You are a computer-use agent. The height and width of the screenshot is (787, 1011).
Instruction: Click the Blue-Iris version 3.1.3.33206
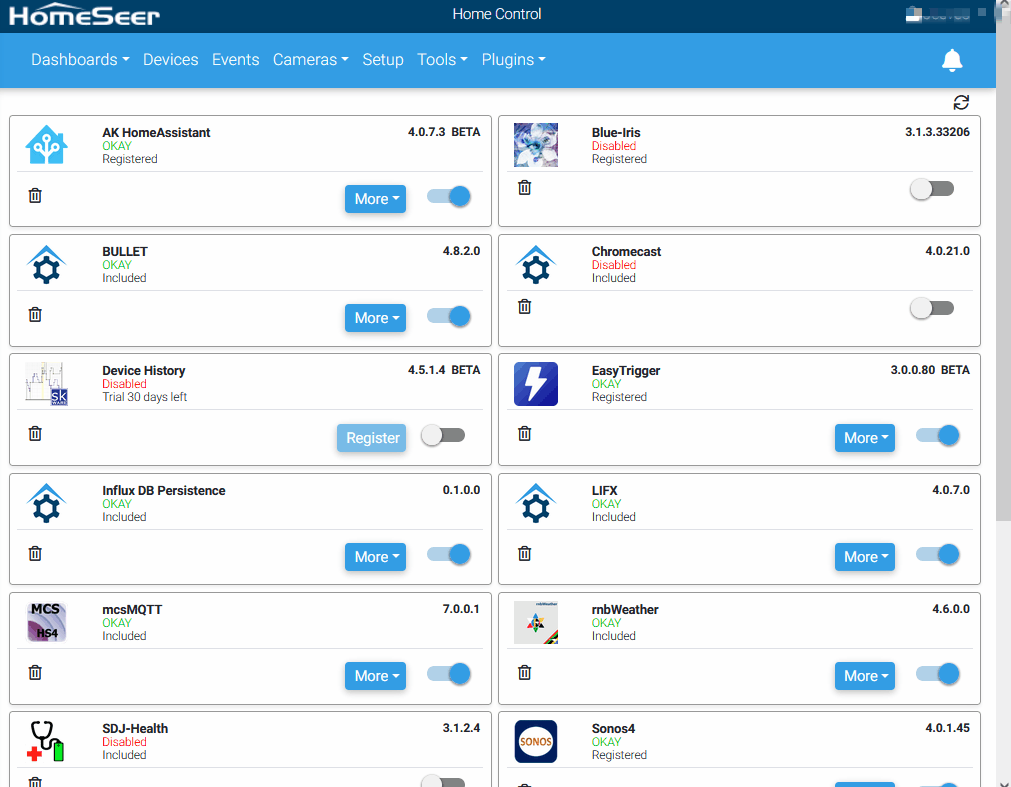point(937,132)
